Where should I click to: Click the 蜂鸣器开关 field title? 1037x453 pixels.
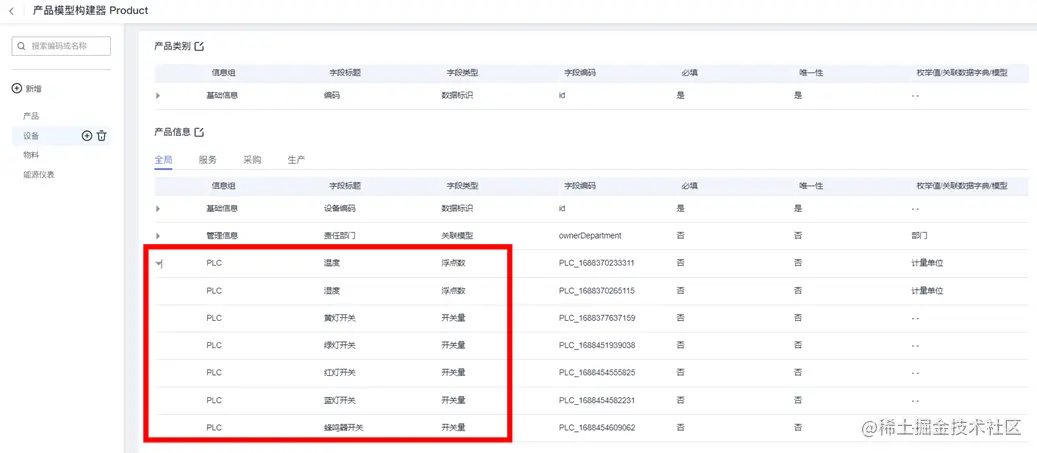point(344,428)
